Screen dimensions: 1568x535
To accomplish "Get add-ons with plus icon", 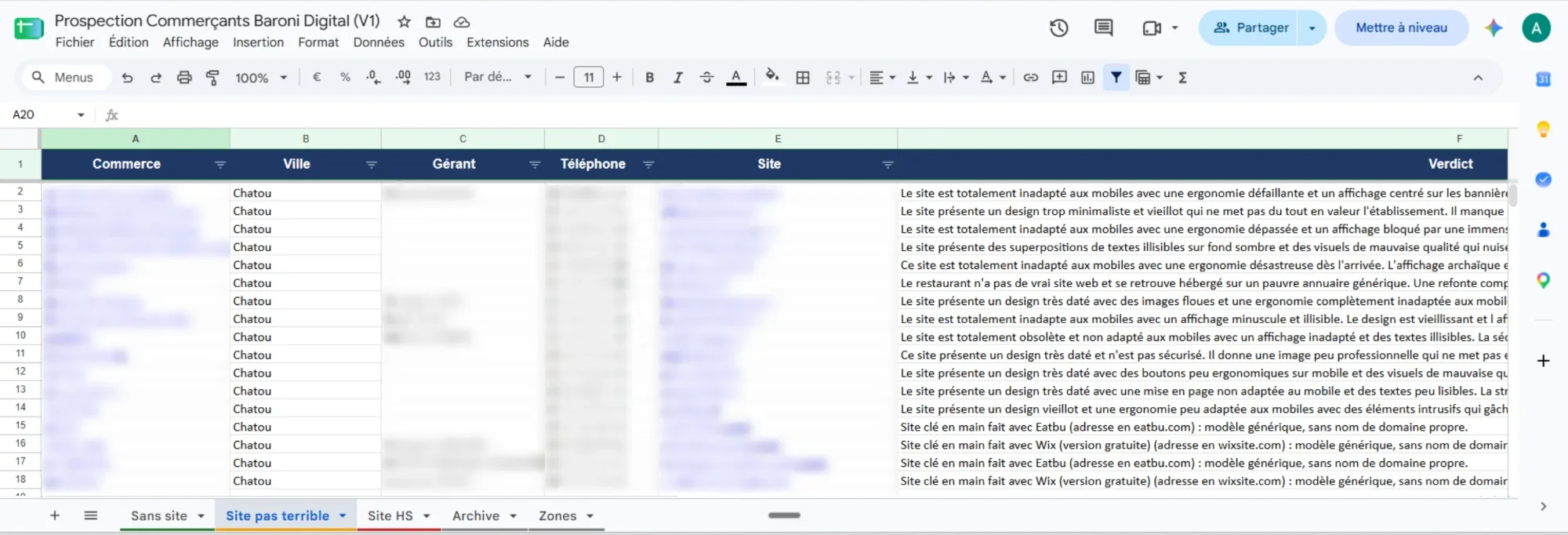I will 1543,361.
